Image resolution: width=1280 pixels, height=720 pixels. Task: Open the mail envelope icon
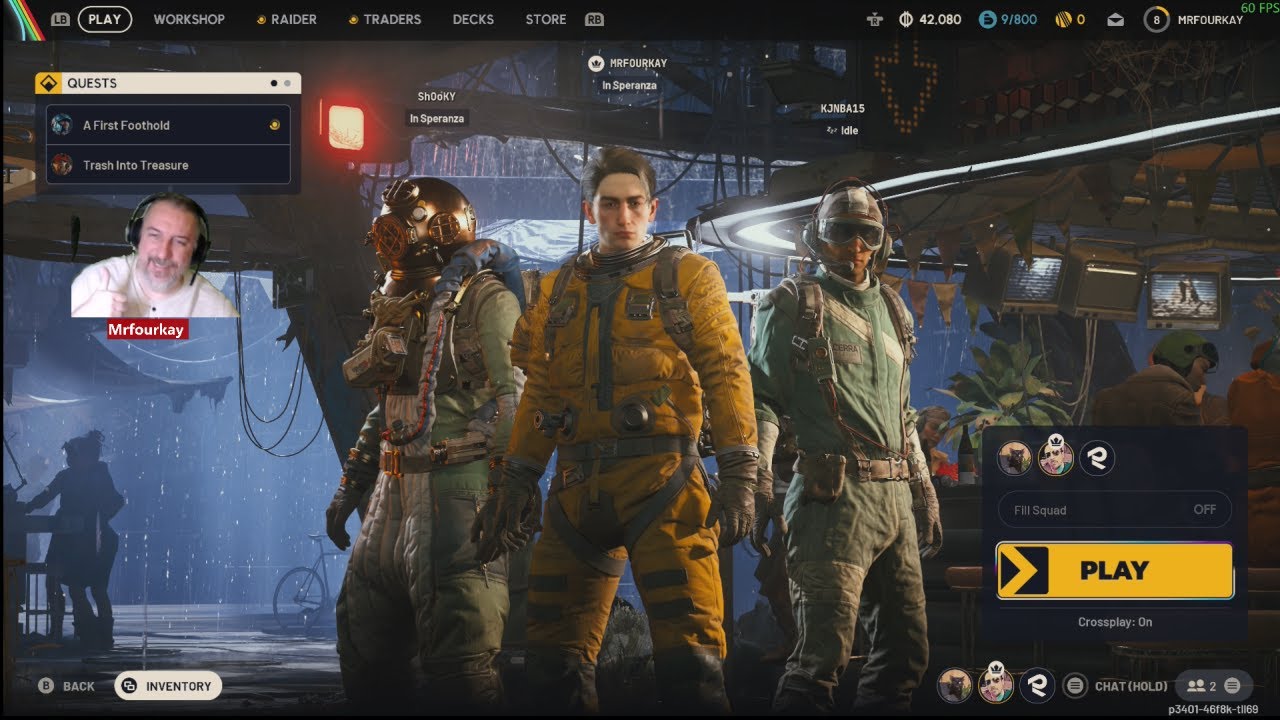point(1115,19)
